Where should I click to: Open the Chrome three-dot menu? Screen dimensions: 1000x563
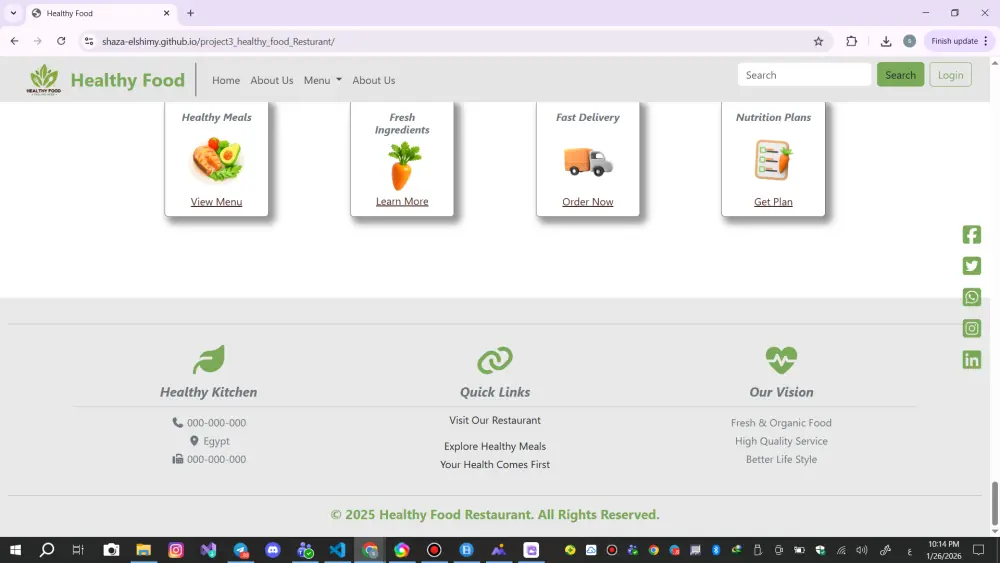(x=986, y=41)
